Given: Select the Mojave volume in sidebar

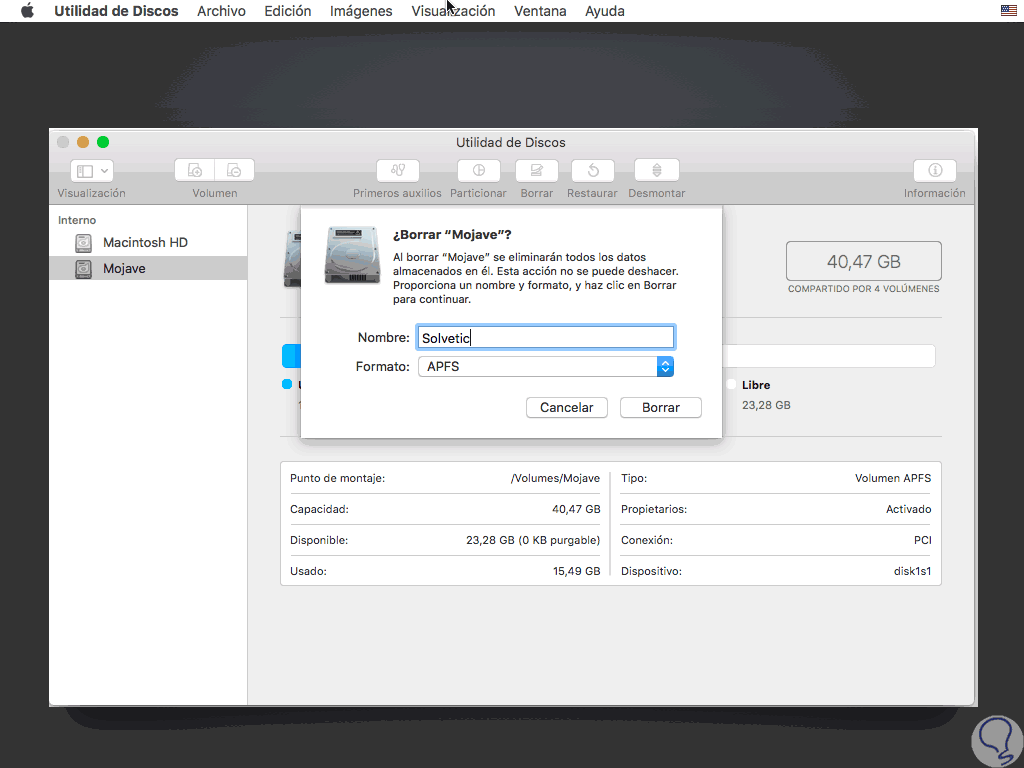Looking at the screenshot, I should (x=149, y=268).
